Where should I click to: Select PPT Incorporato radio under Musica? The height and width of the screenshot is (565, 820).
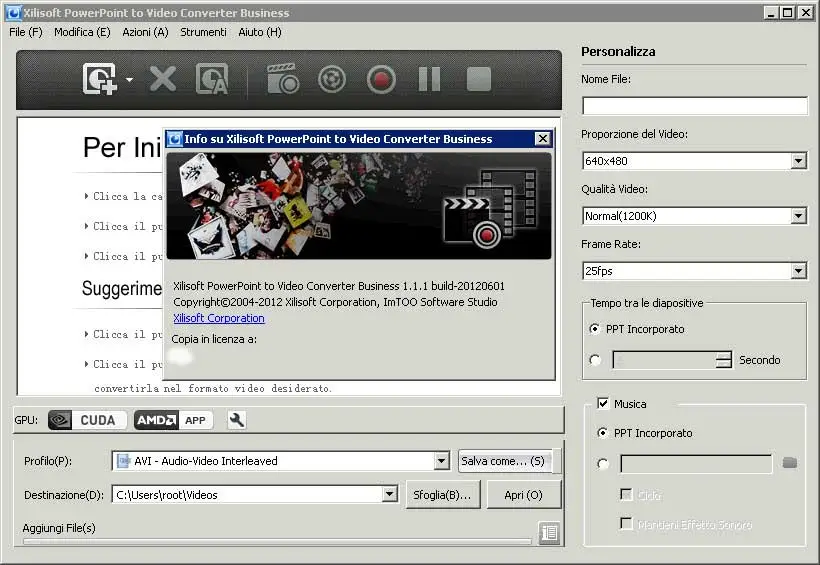pyautogui.click(x=603, y=433)
